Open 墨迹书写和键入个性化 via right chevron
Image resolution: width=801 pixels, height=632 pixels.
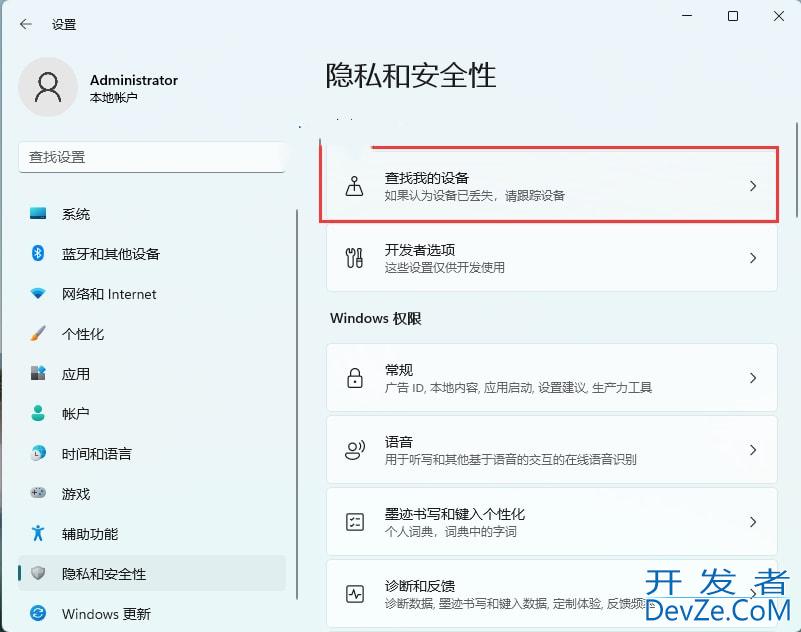pos(752,522)
